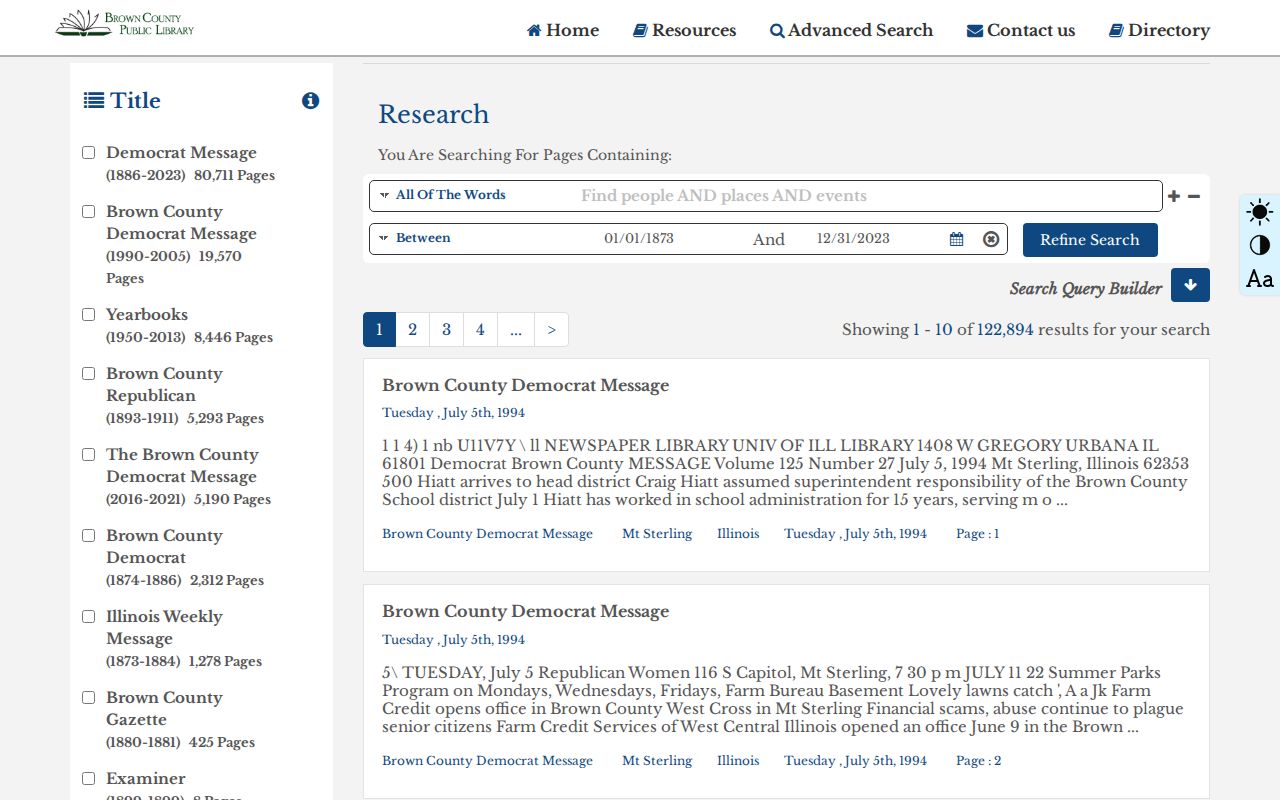
Task: Select the Yearbooks checkbox
Action: (x=88, y=315)
